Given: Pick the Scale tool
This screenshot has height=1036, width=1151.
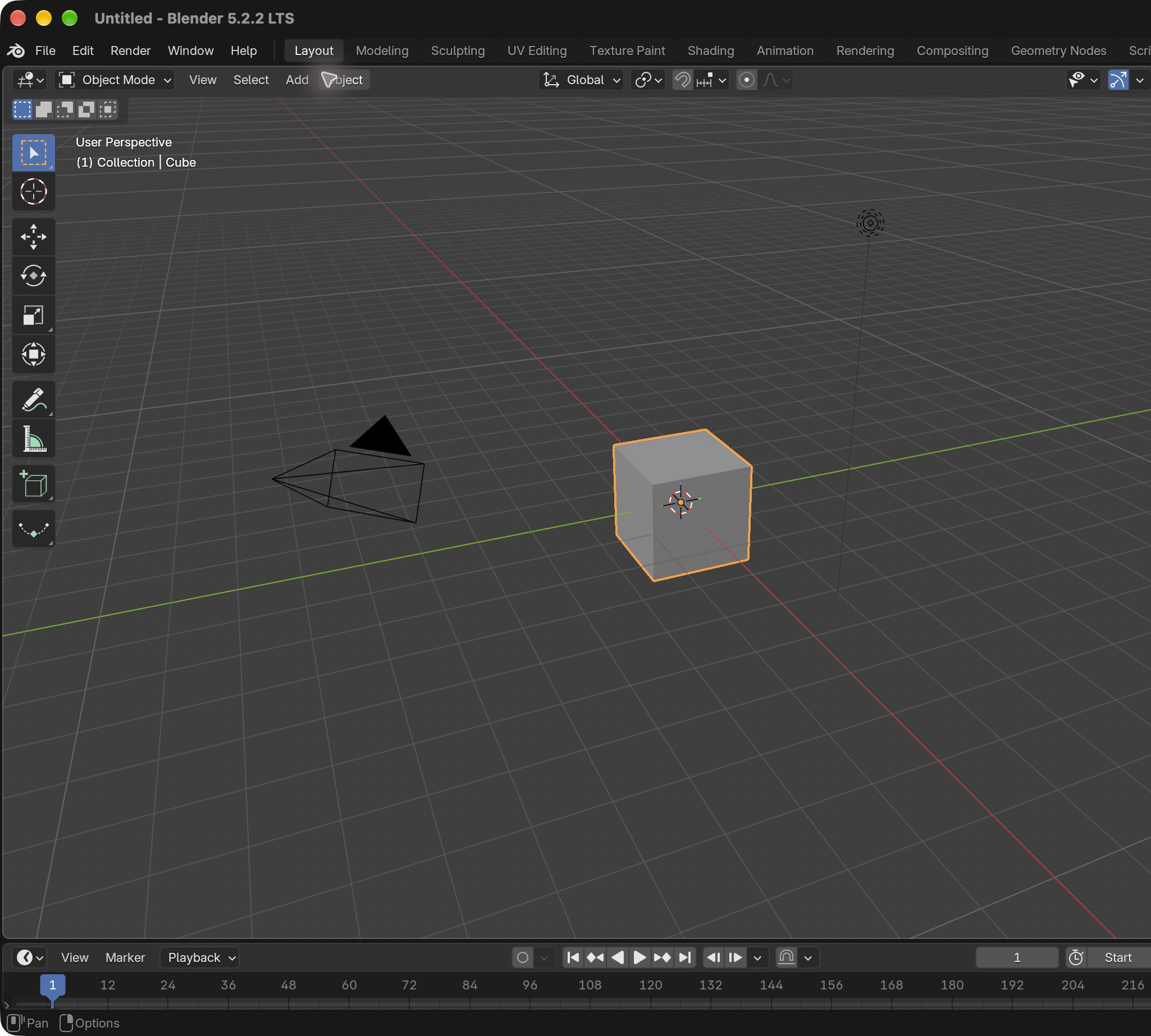Looking at the screenshot, I should pos(34,315).
